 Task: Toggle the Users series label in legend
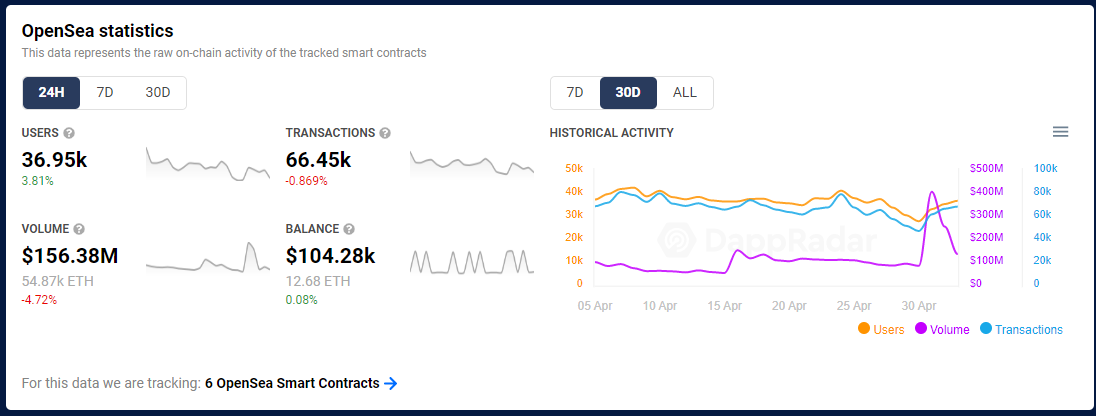click(x=888, y=329)
